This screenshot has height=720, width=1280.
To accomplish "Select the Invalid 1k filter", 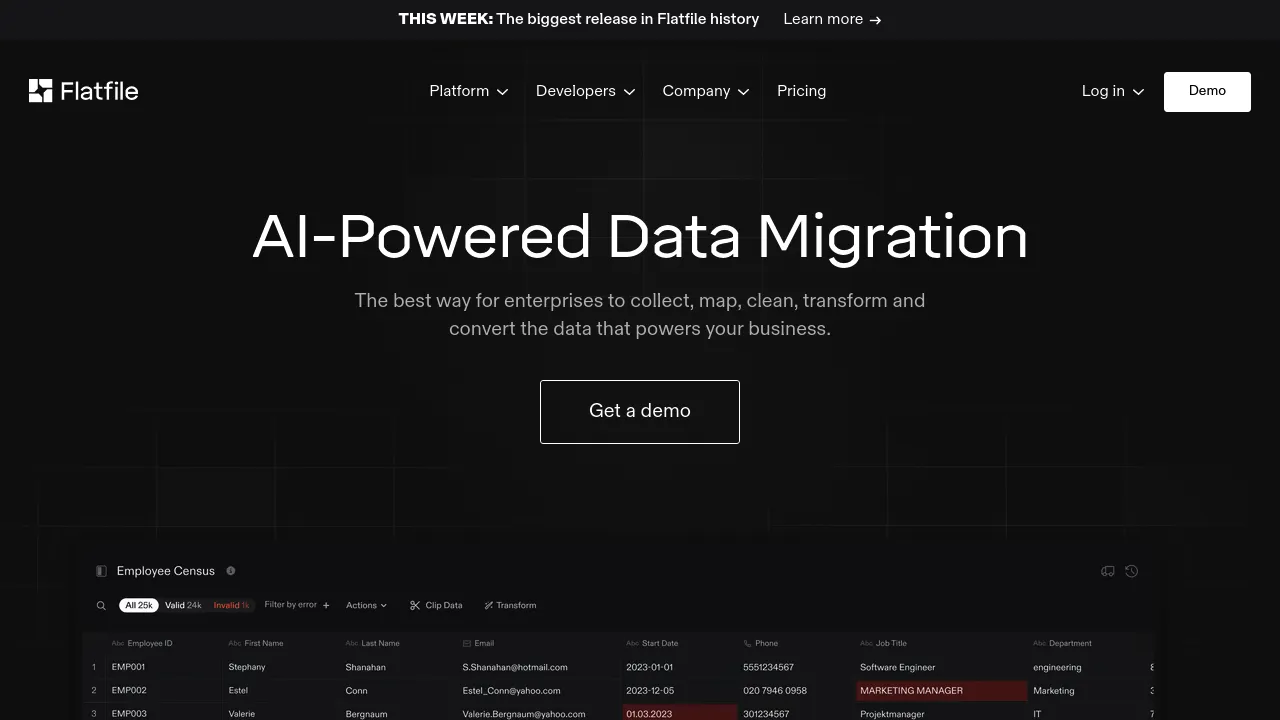I will point(231,605).
